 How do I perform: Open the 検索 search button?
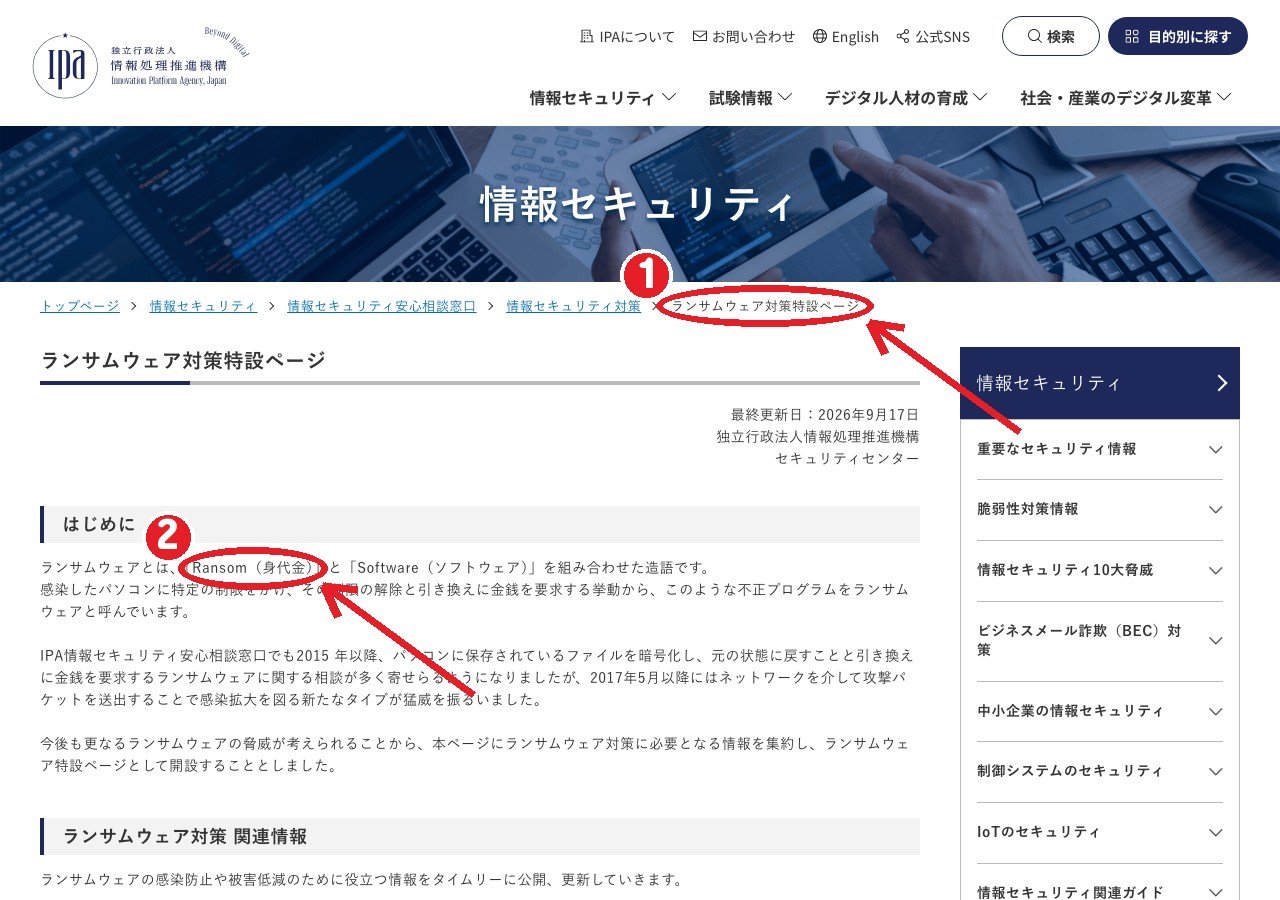pos(1050,36)
